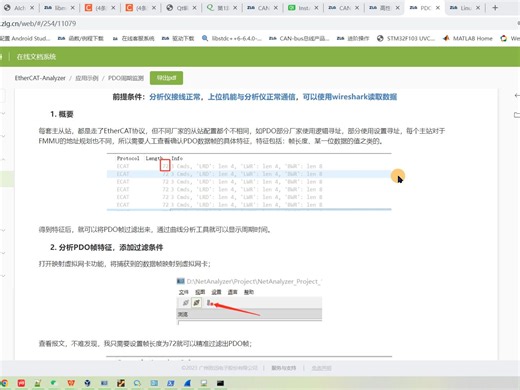Click the green 导出pdf button

pos(166,78)
